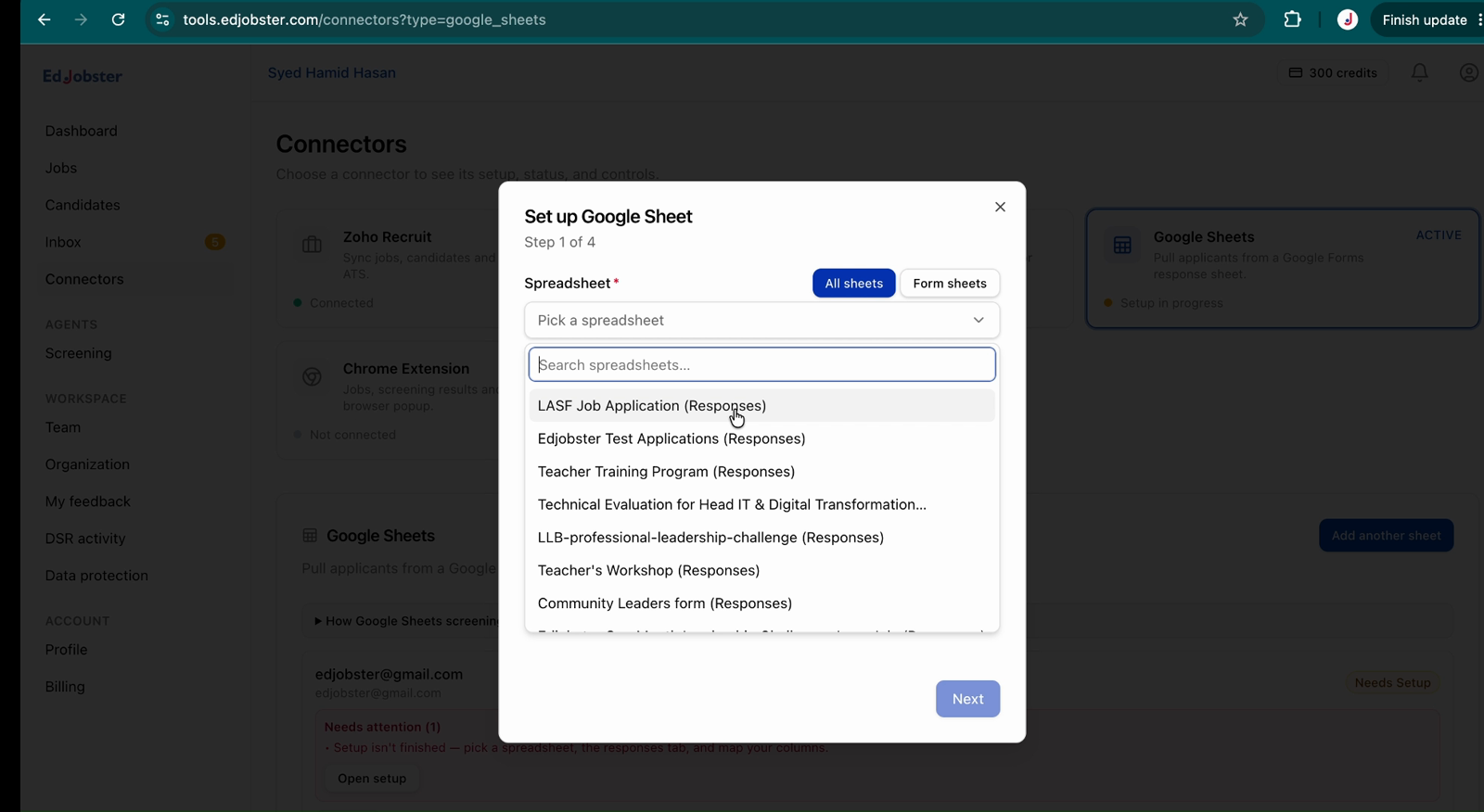Click the Google Sheets card table icon

(x=1122, y=246)
